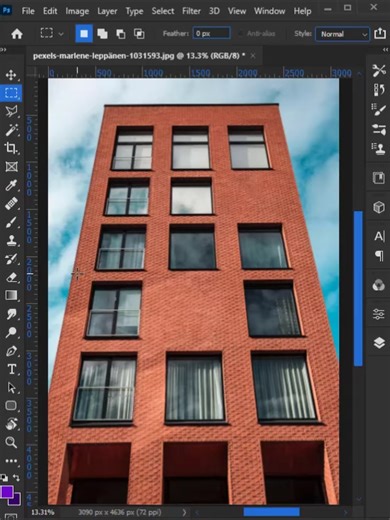
Task: Select the Type tool
Action: [11, 369]
